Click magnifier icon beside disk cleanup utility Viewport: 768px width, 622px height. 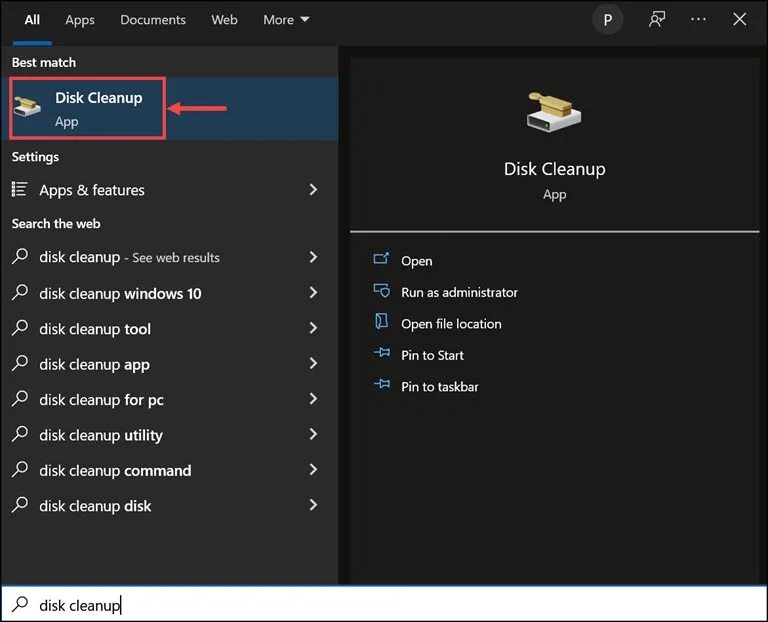[20, 433]
